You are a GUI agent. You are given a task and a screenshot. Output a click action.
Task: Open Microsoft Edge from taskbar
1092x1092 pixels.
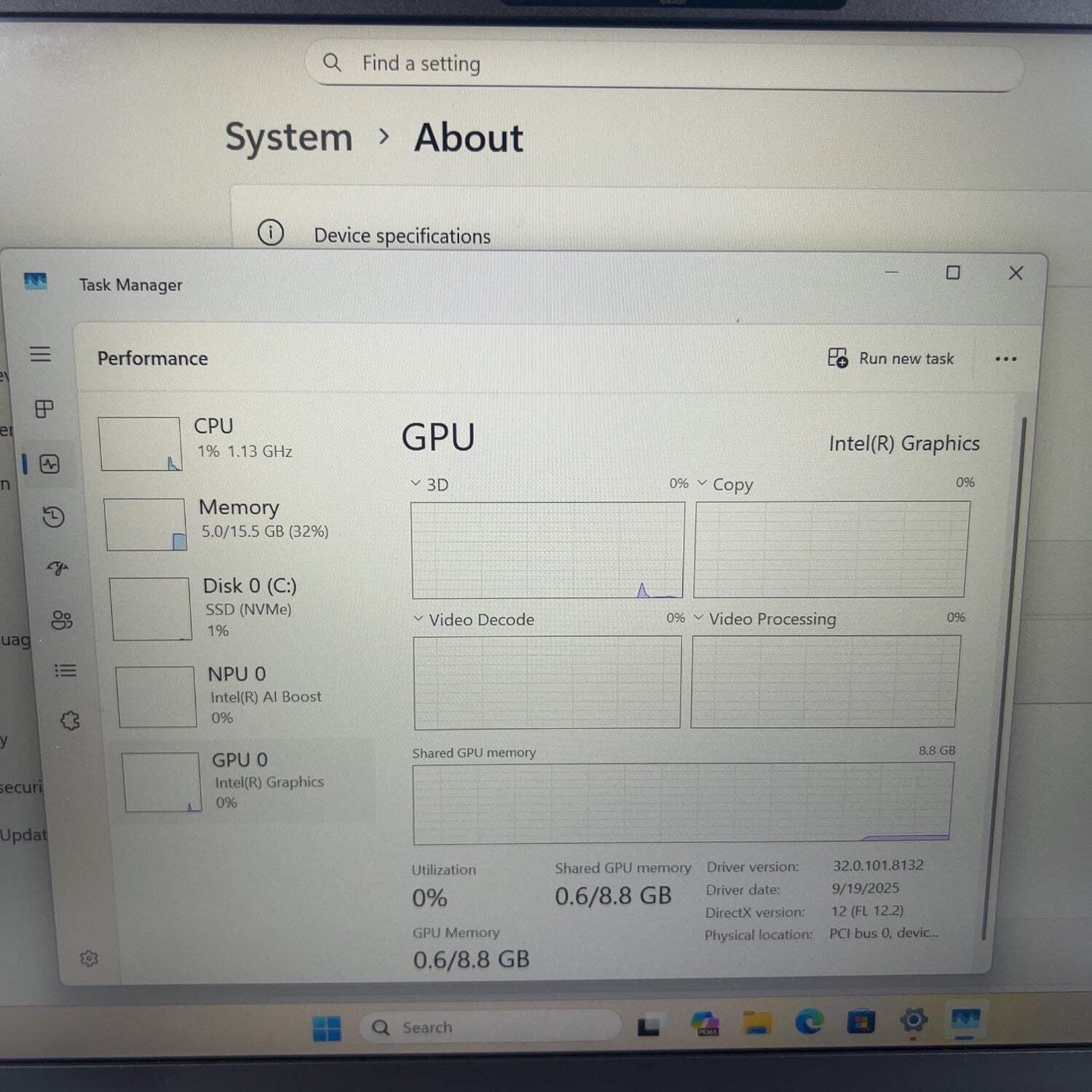[809, 1022]
